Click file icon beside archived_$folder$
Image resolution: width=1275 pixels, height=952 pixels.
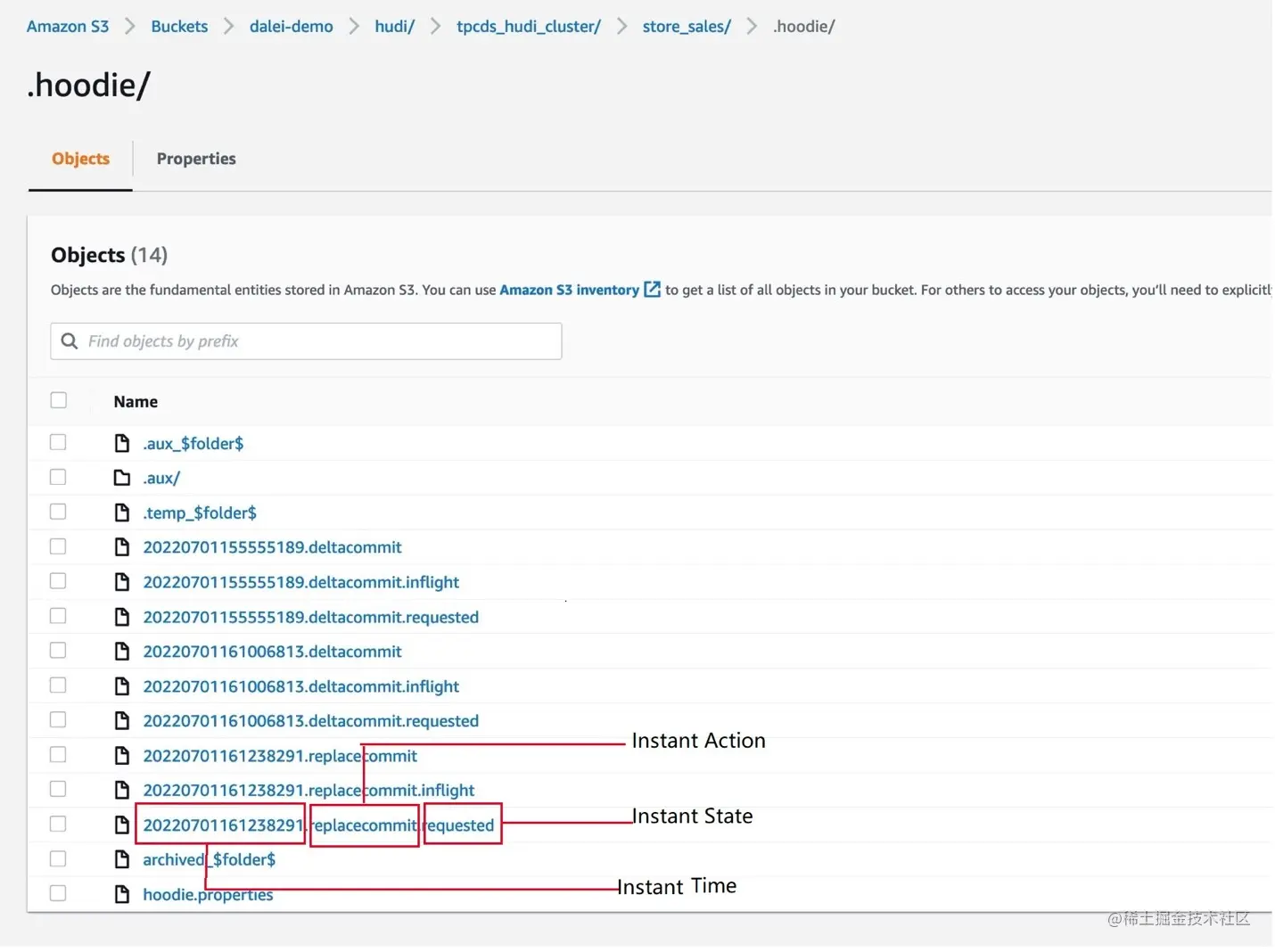[x=122, y=859]
